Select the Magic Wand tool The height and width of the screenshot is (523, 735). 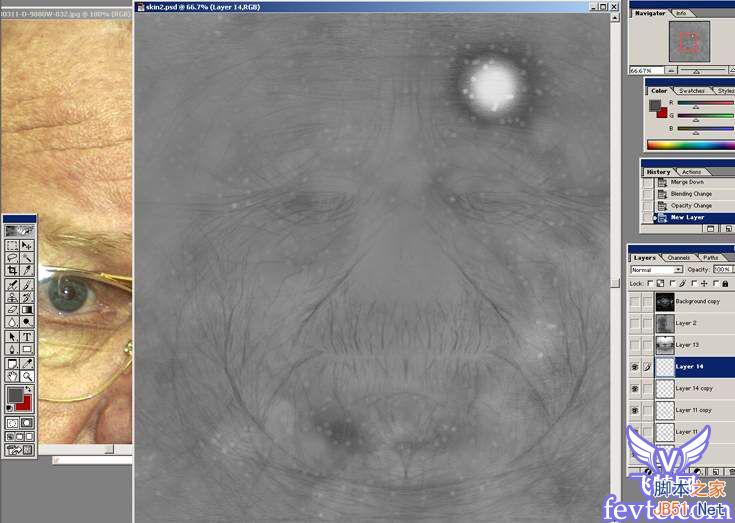pos(27,257)
